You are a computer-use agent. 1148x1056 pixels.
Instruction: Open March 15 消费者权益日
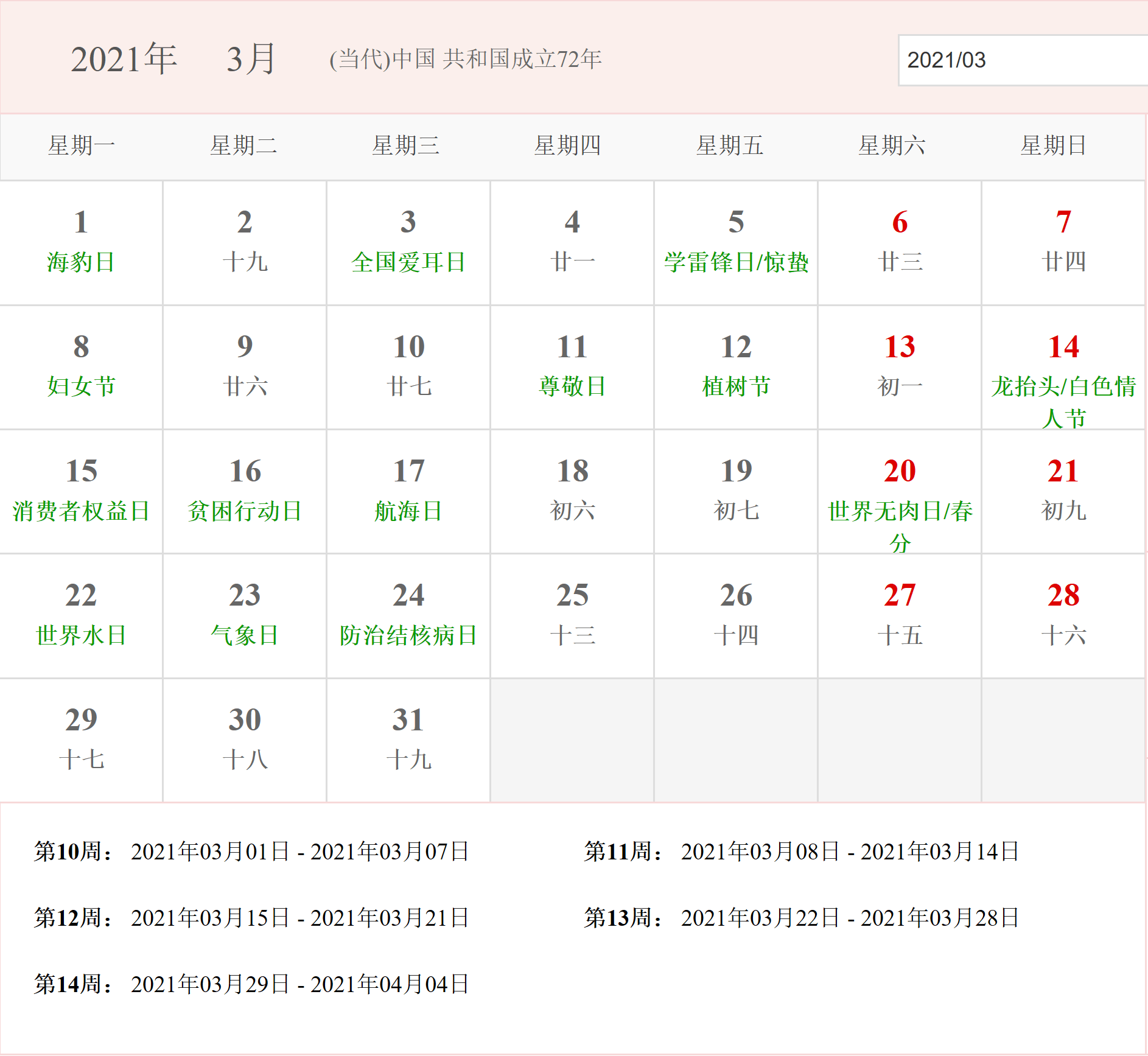[81, 492]
